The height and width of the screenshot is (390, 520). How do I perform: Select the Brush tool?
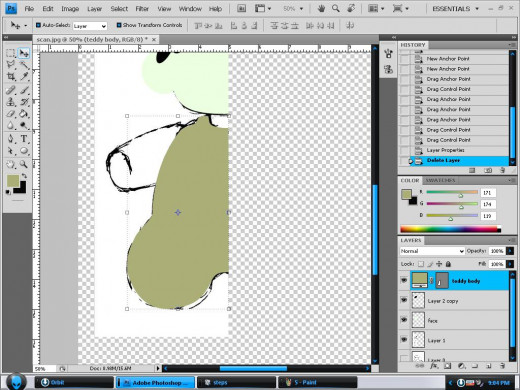click(24, 90)
